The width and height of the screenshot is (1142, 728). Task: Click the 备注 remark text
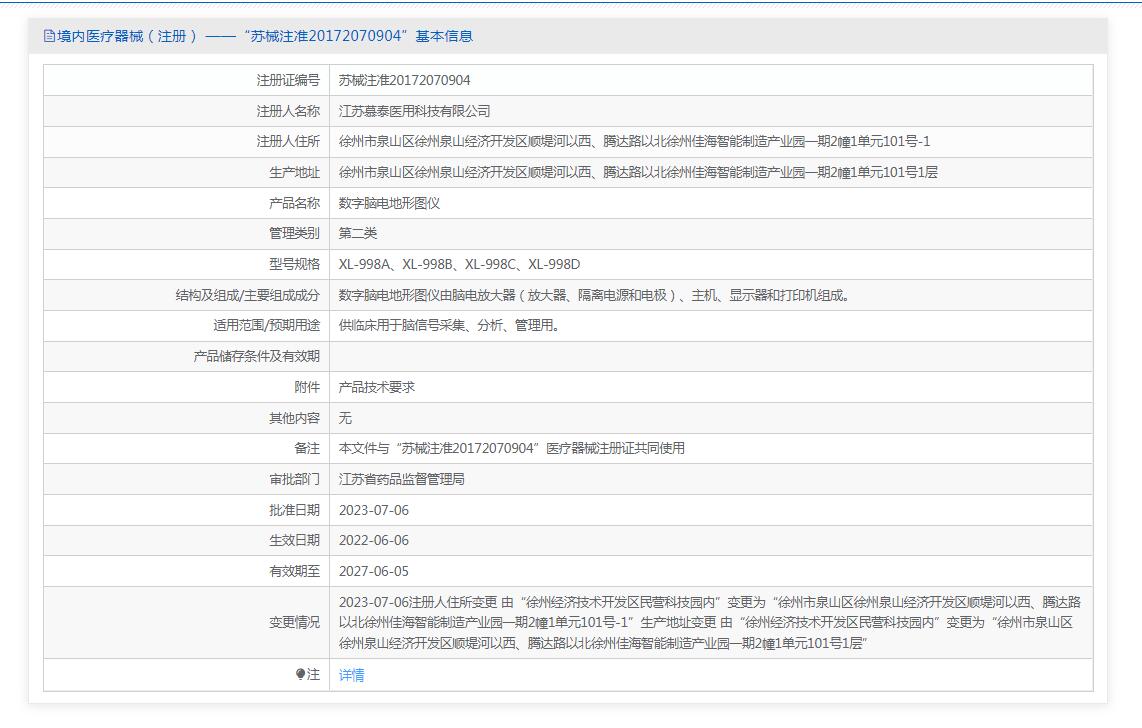(512, 448)
